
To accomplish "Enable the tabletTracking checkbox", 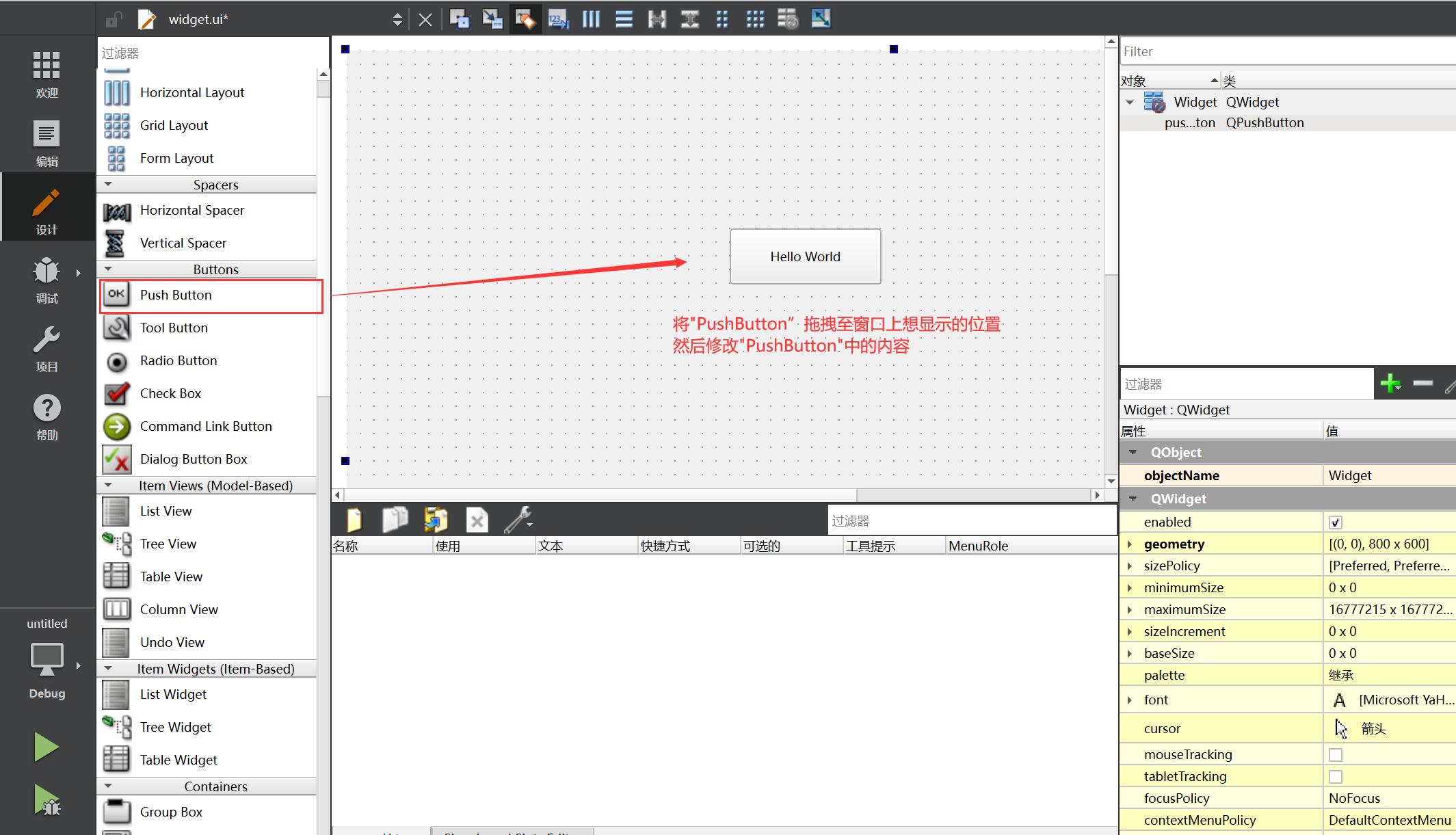I will coord(1335,777).
